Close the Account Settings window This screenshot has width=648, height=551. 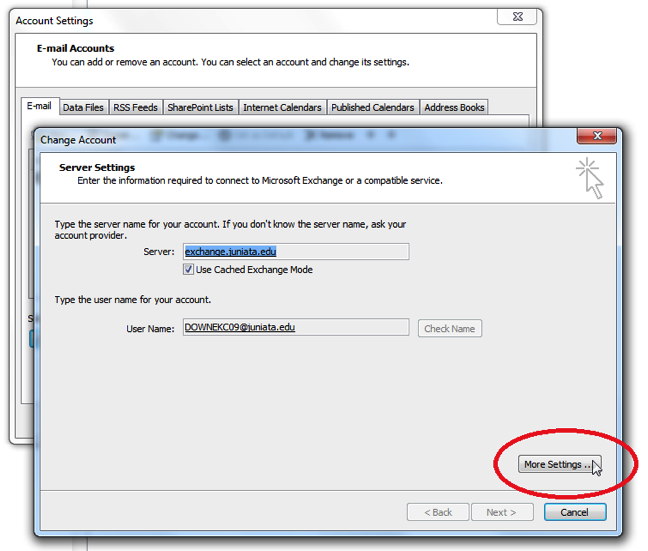click(x=517, y=17)
